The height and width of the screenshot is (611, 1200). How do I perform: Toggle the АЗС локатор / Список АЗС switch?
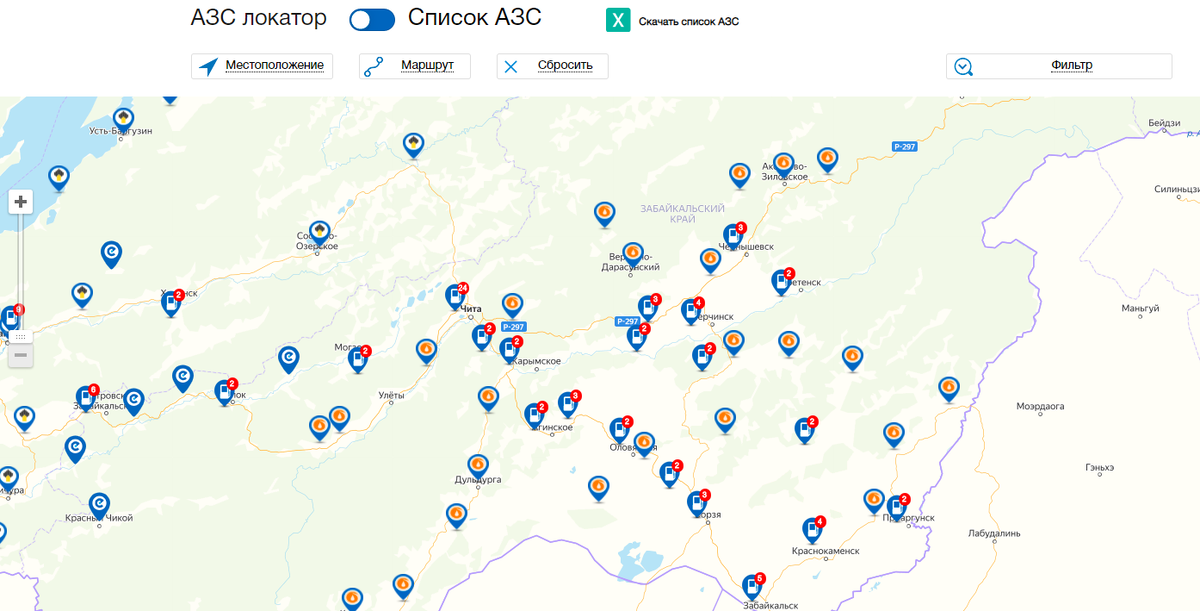point(371,20)
